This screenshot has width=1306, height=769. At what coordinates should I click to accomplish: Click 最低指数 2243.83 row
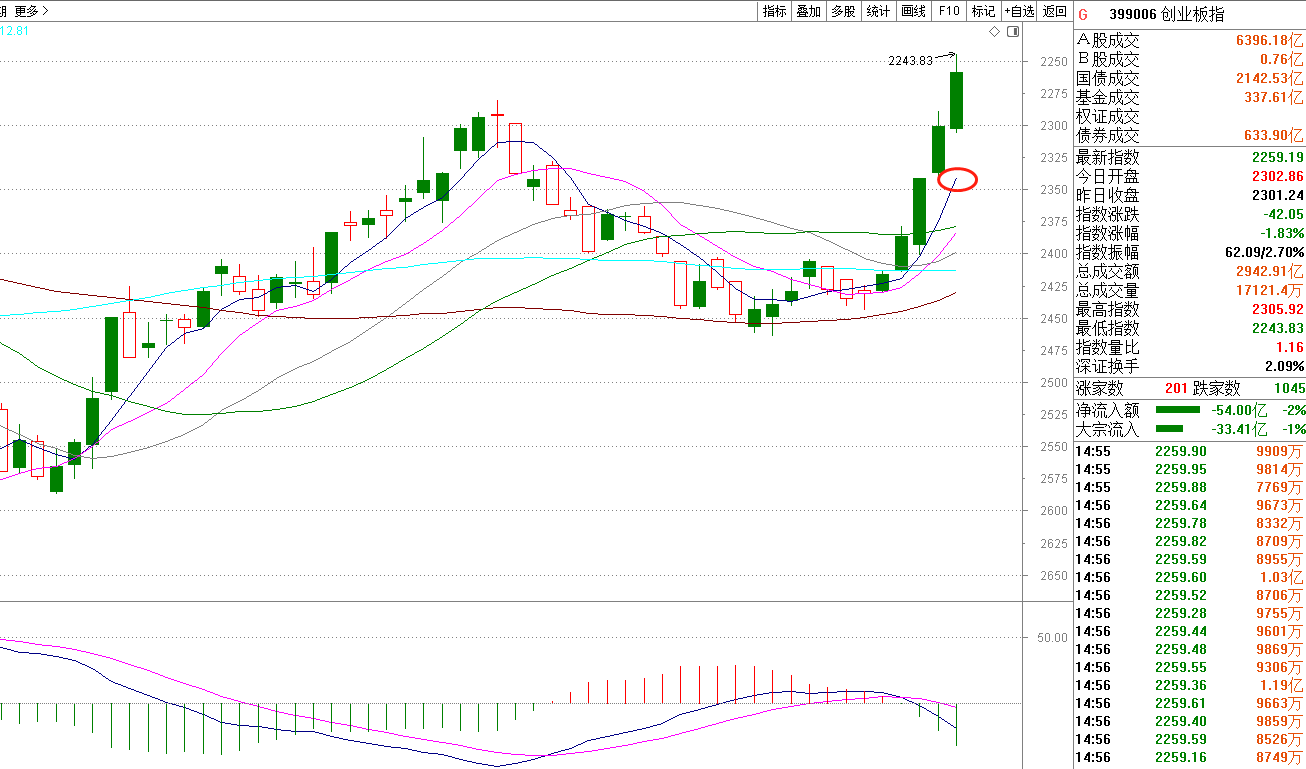click(1190, 328)
